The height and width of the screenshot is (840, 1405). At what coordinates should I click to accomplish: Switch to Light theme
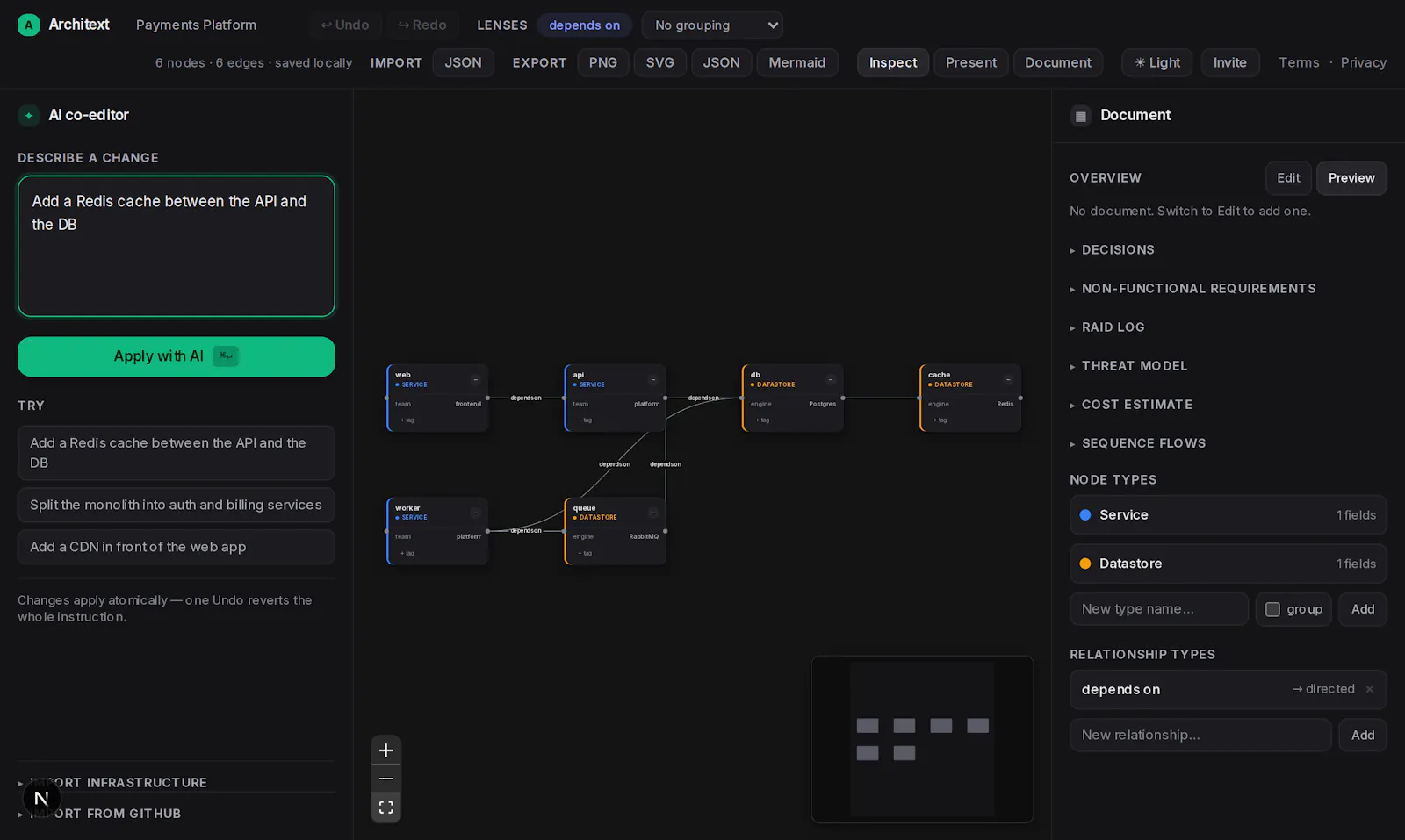[1157, 62]
